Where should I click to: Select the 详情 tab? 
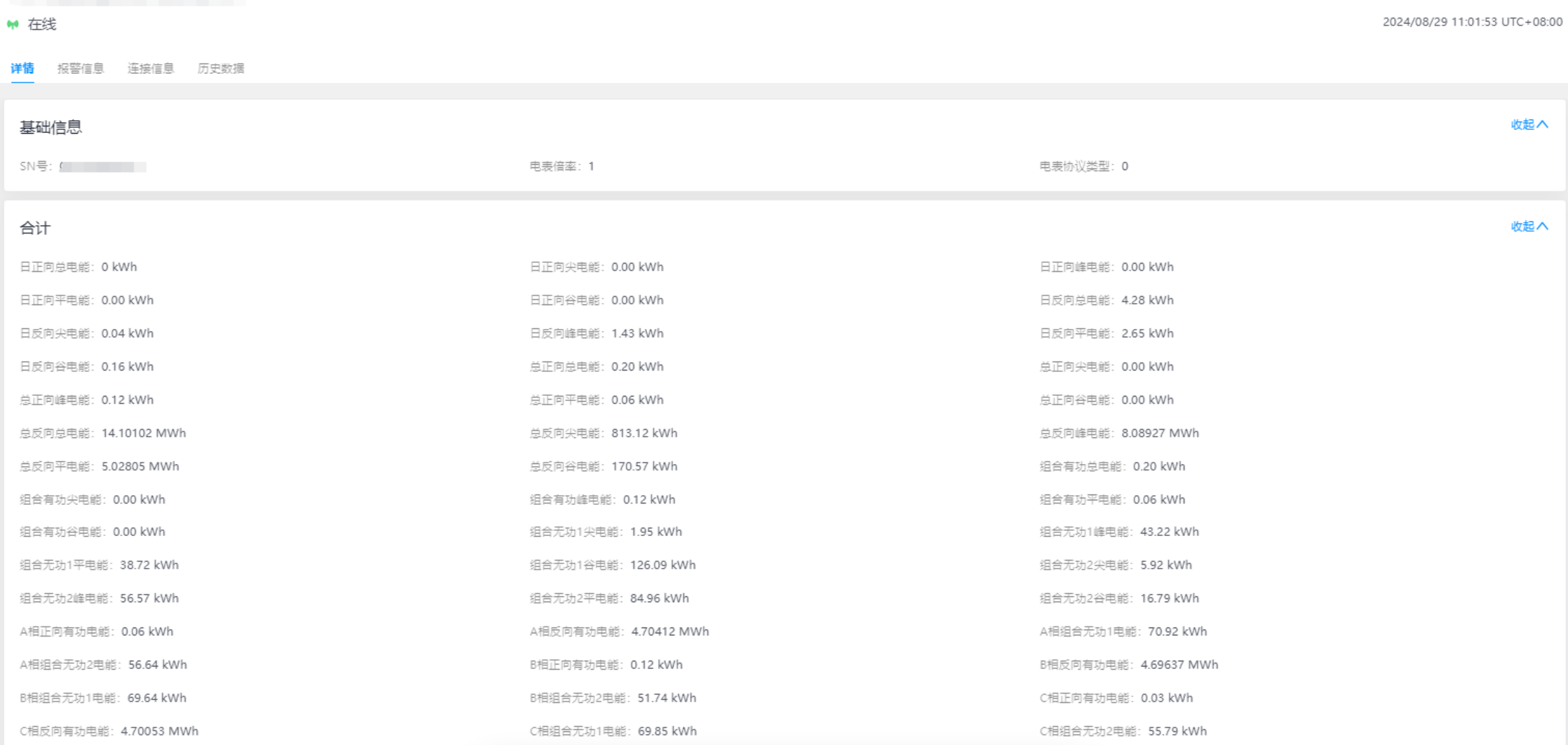[22, 68]
